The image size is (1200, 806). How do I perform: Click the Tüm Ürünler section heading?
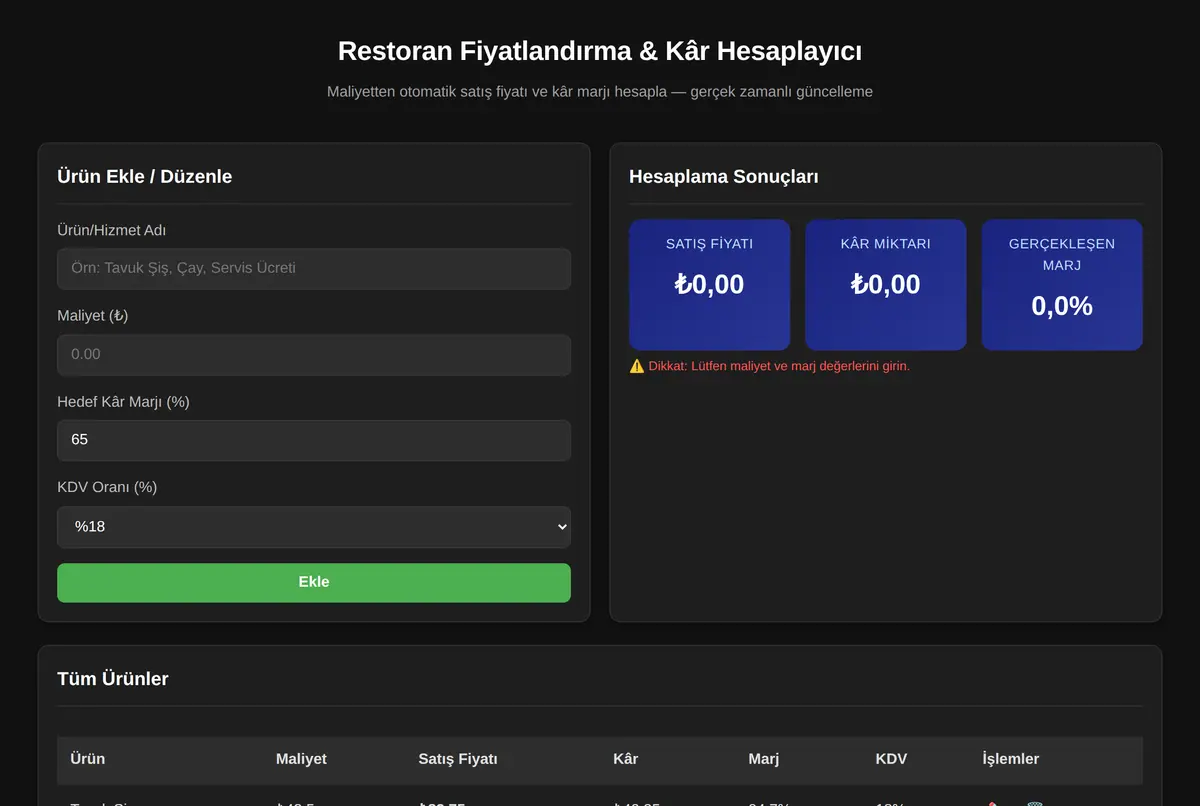click(x=113, y=679)
